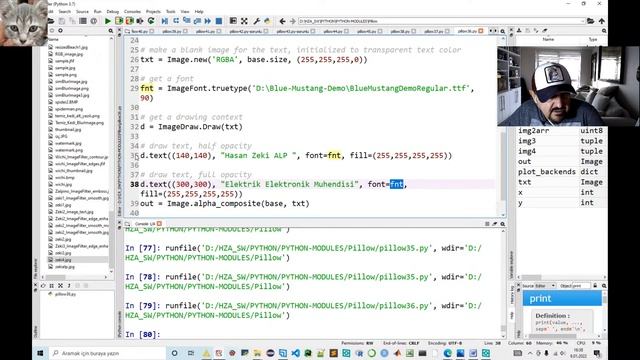Click the Run current cell toolbar icon
This screenshot has width=640, height=360.
(x=119, y=21)
